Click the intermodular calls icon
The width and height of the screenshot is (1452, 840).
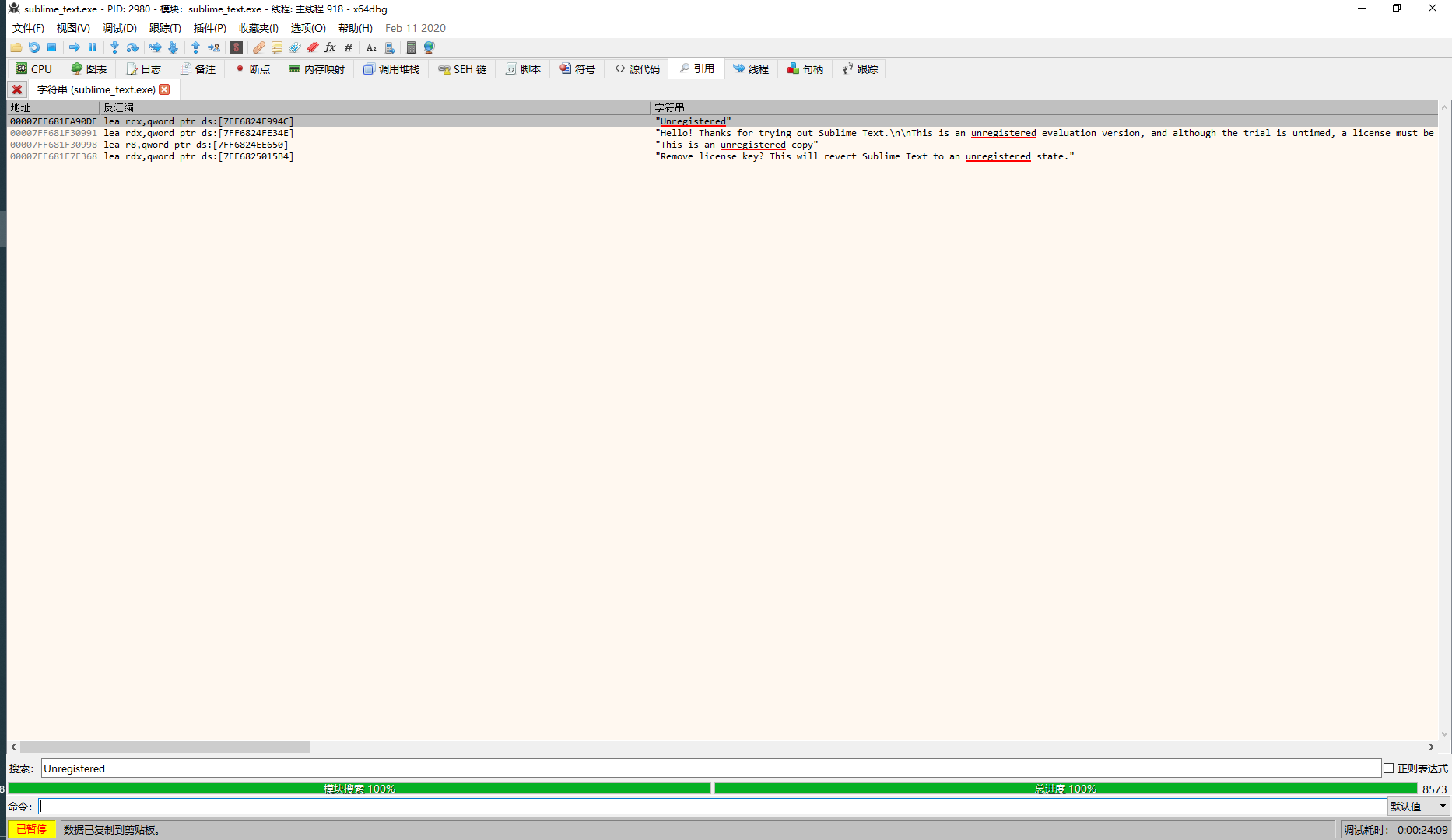390,47
